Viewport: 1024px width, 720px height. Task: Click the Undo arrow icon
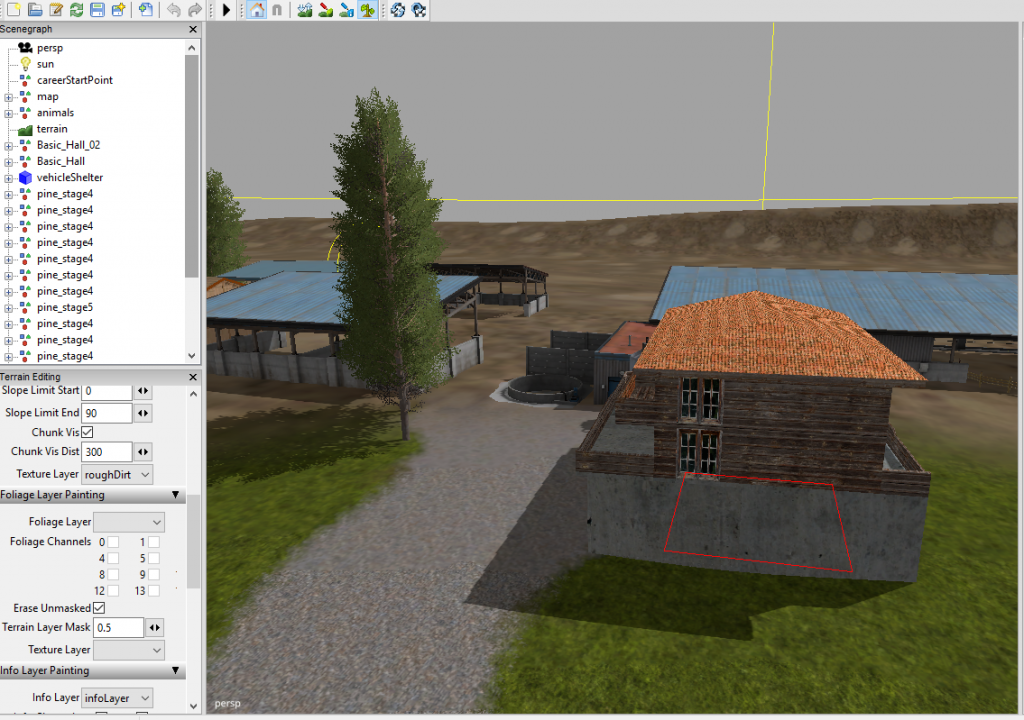pyautogui.click(x=173, y=10)
